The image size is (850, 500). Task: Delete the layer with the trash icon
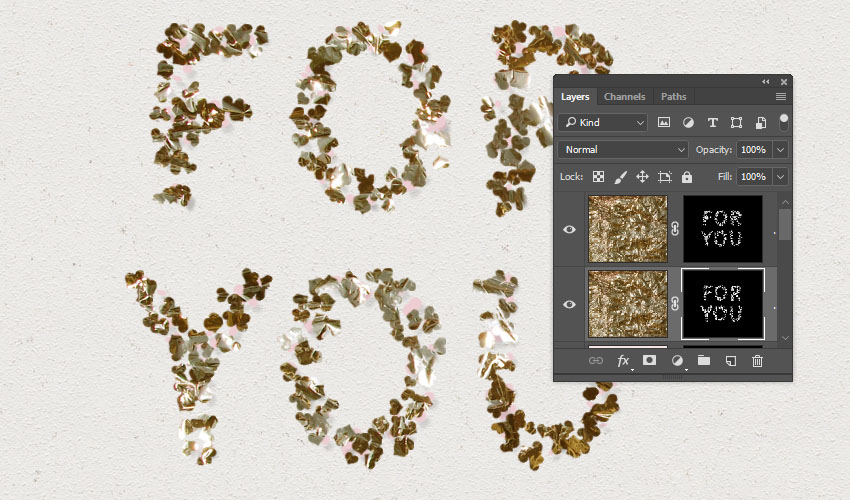coord(757,361)
